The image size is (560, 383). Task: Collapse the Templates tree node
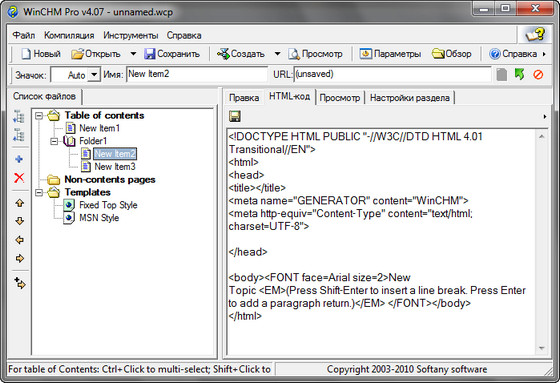point(39,193)
